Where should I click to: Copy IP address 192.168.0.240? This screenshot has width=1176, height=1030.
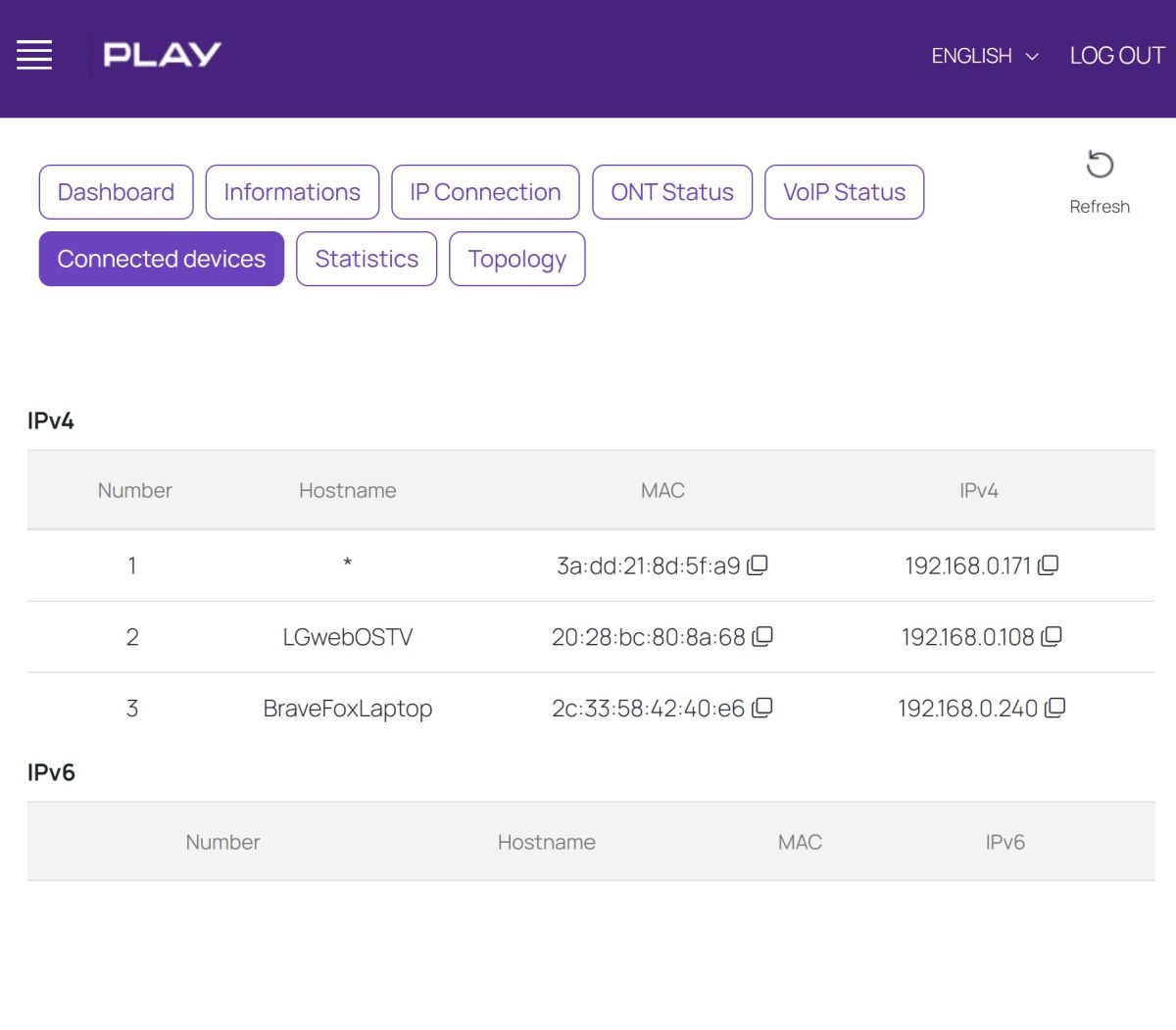(x=1054, y=709)
